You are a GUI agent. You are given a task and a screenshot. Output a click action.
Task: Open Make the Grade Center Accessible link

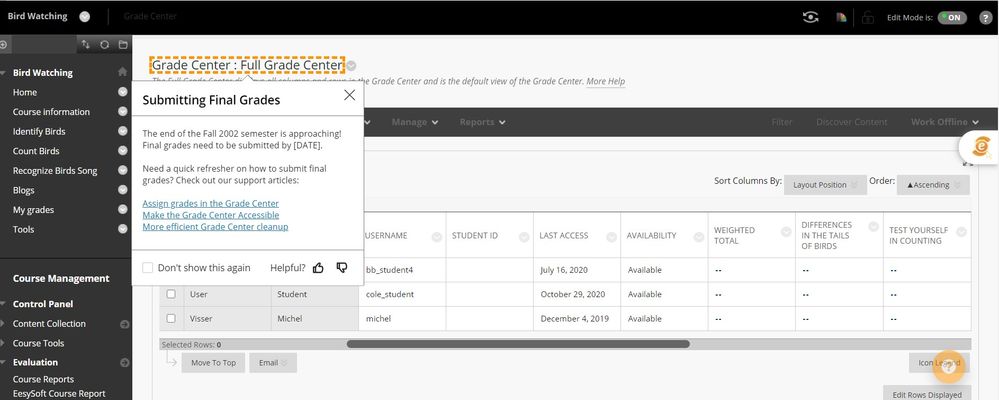(210, 215)
